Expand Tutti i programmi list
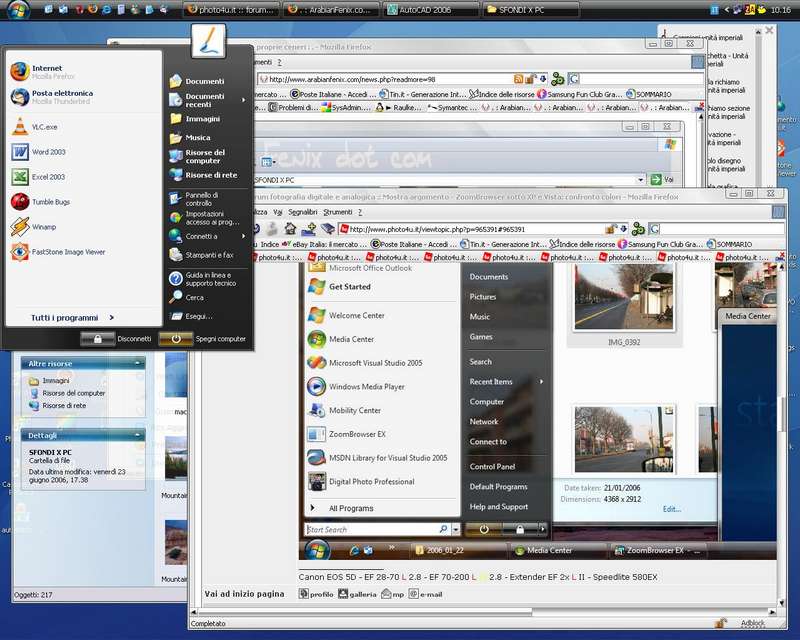 (72, 317)
